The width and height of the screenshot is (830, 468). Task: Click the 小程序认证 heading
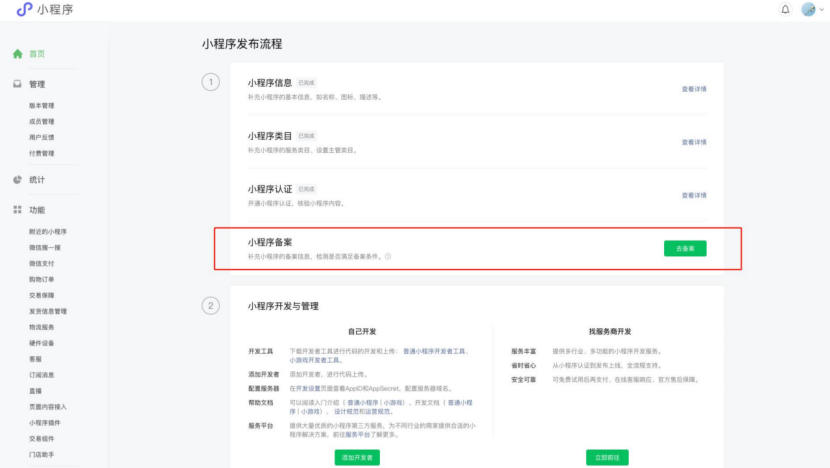click(270, 189)
